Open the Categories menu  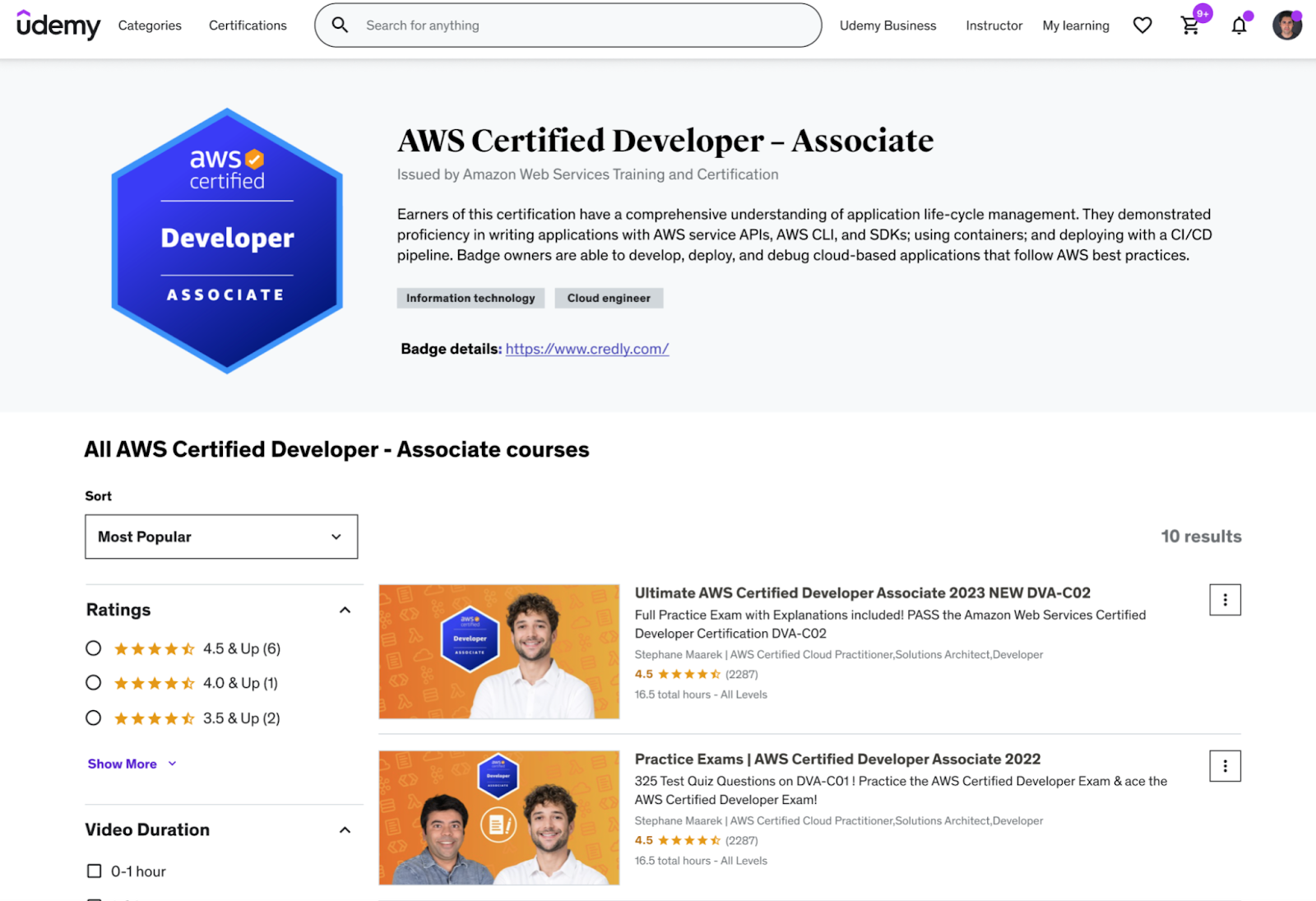pos(150,26)
